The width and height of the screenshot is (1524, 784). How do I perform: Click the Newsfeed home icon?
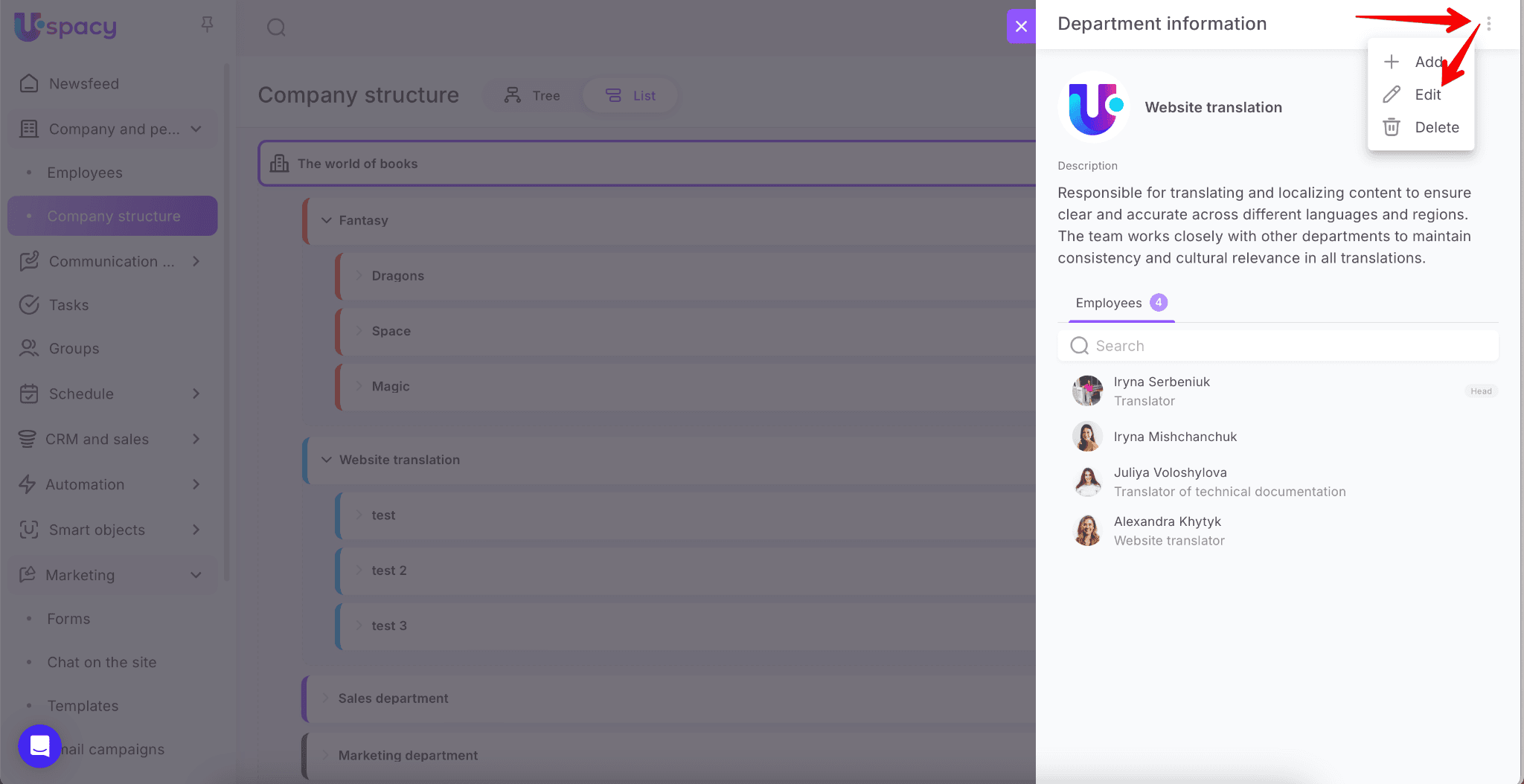(29, 83)
